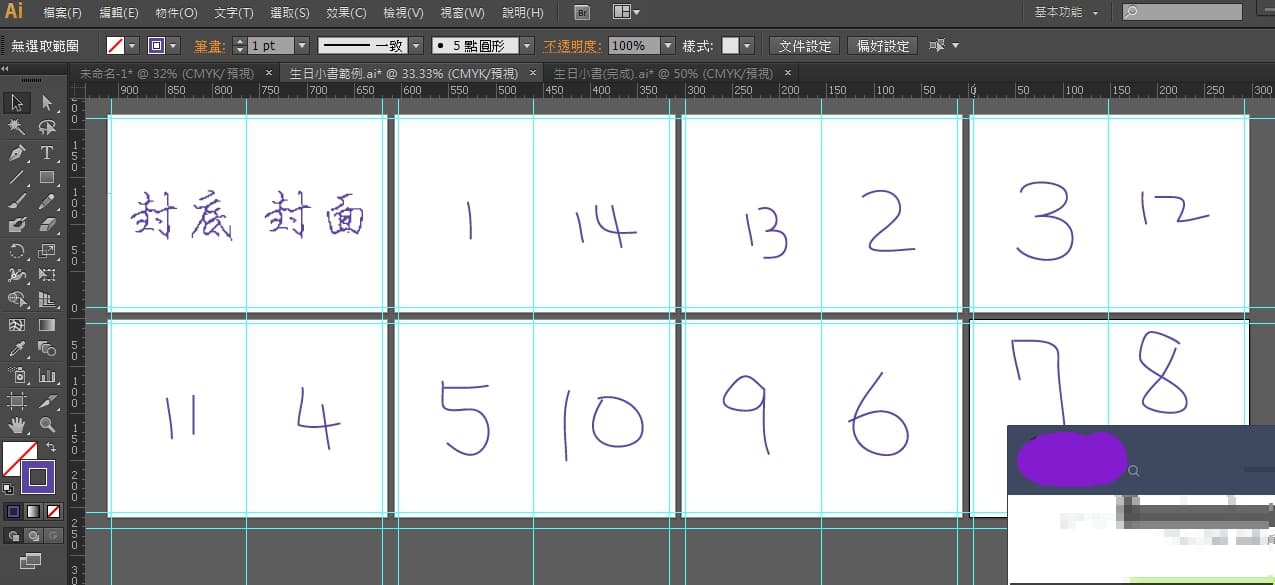Select the Zoom tool
Image resolution: width=1275 pixels, height=585 pixels.
click(x=47, y=426)
